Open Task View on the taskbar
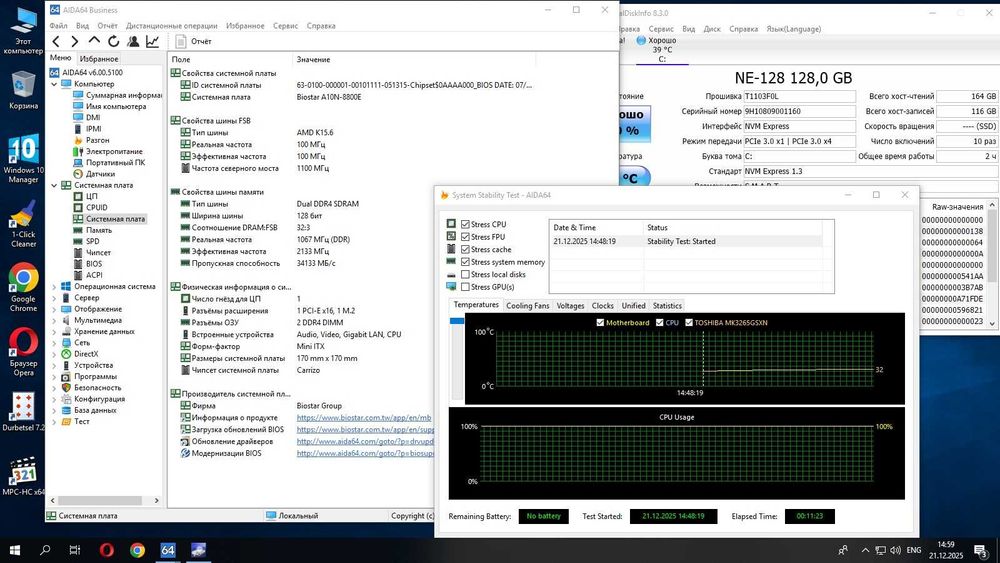Screen dimensions: 1000x563 [x=75, y=550]
